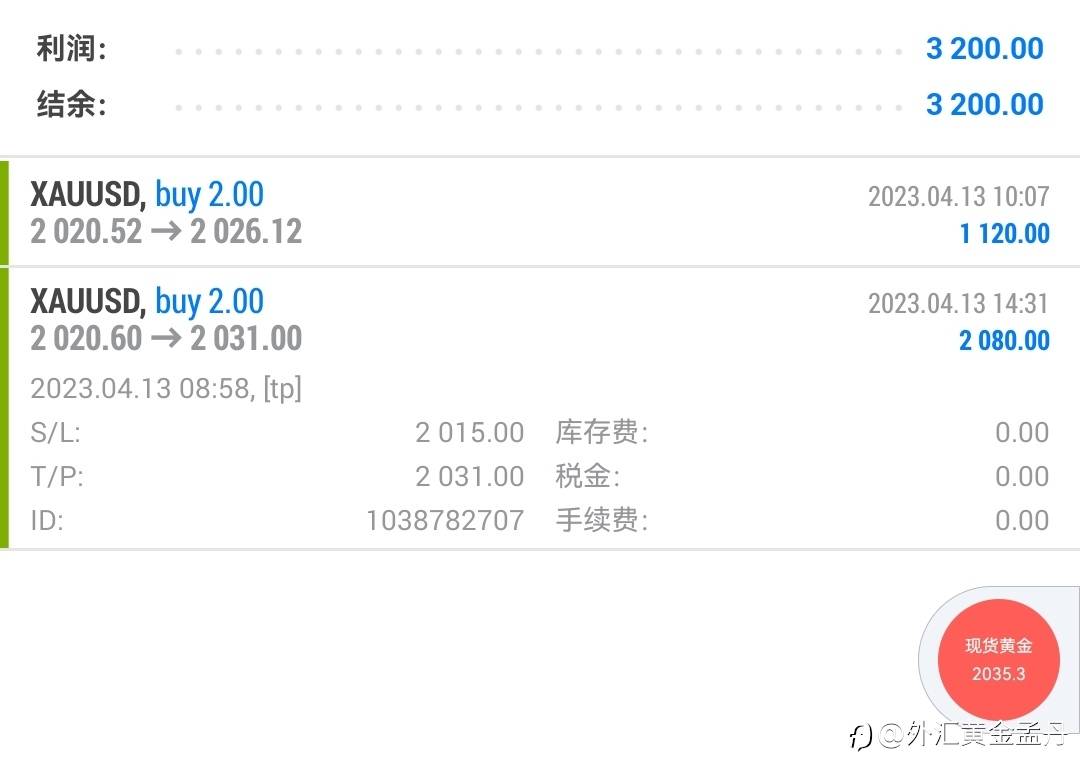1080x781 pixels.
Task: Select the 2023.04.13 14:31 close timestamp
Action: [x=958, y=303]
